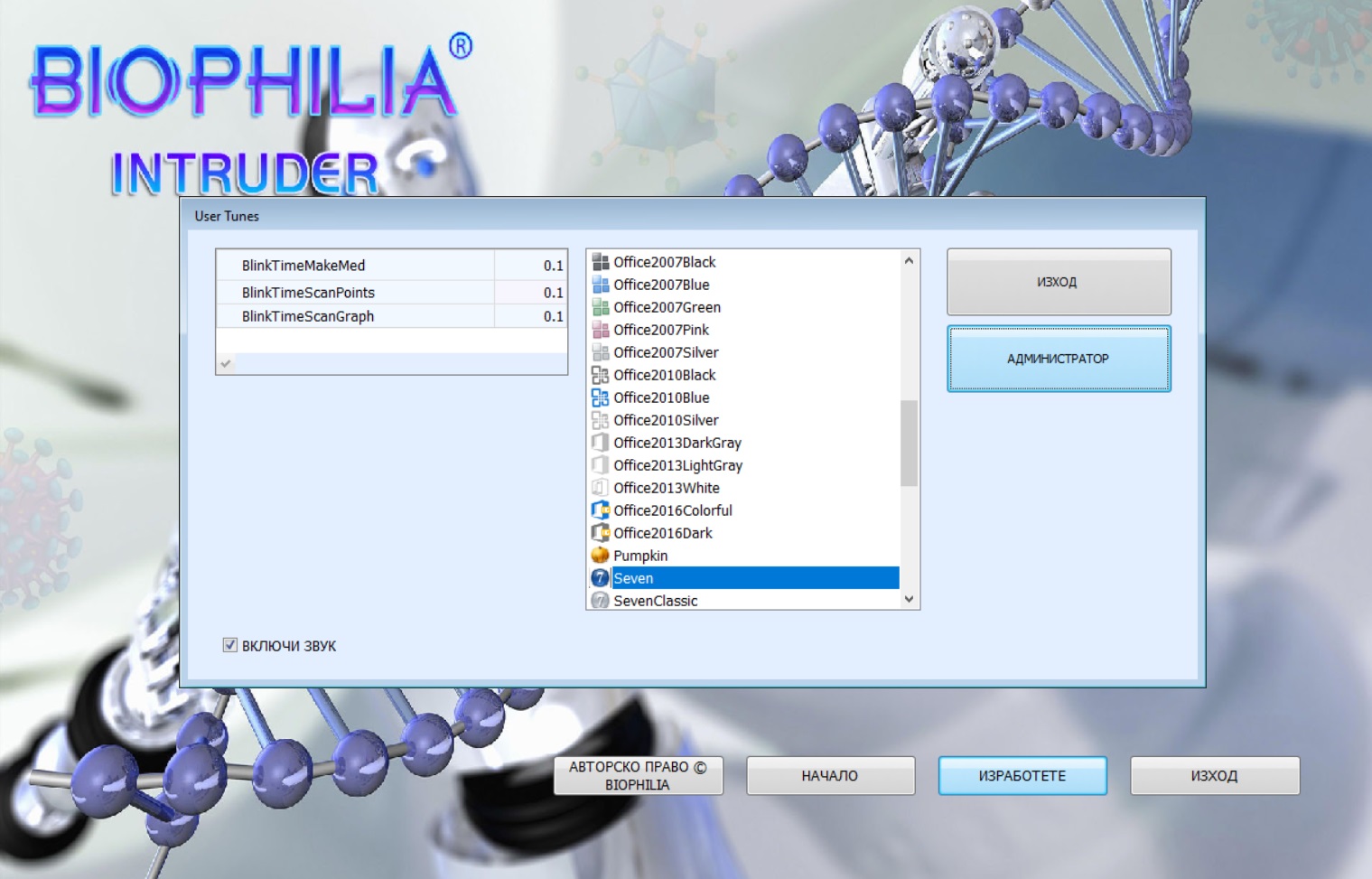Click the Office2013LightGray skin icon
This screenshot has height=879, width=1372.
click(x=600, y=465)
